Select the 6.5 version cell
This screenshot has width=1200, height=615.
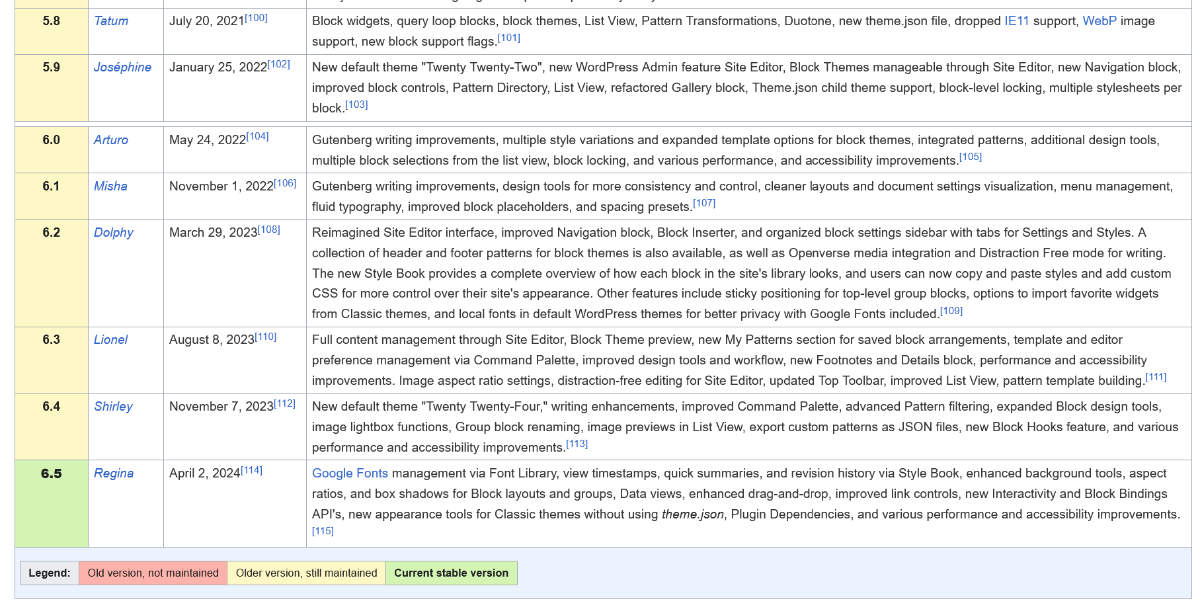[x=51, y=503]
